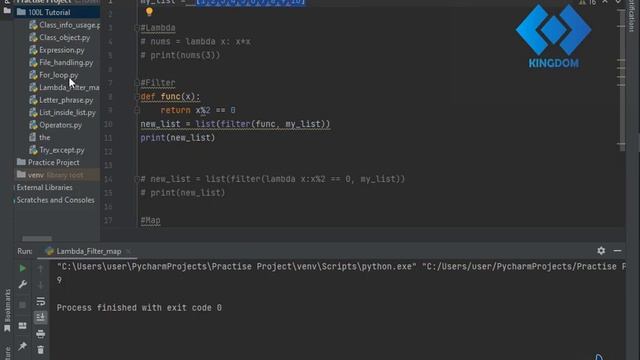
Task: Select the venv library root folder
Action: (x=56, y=175)
